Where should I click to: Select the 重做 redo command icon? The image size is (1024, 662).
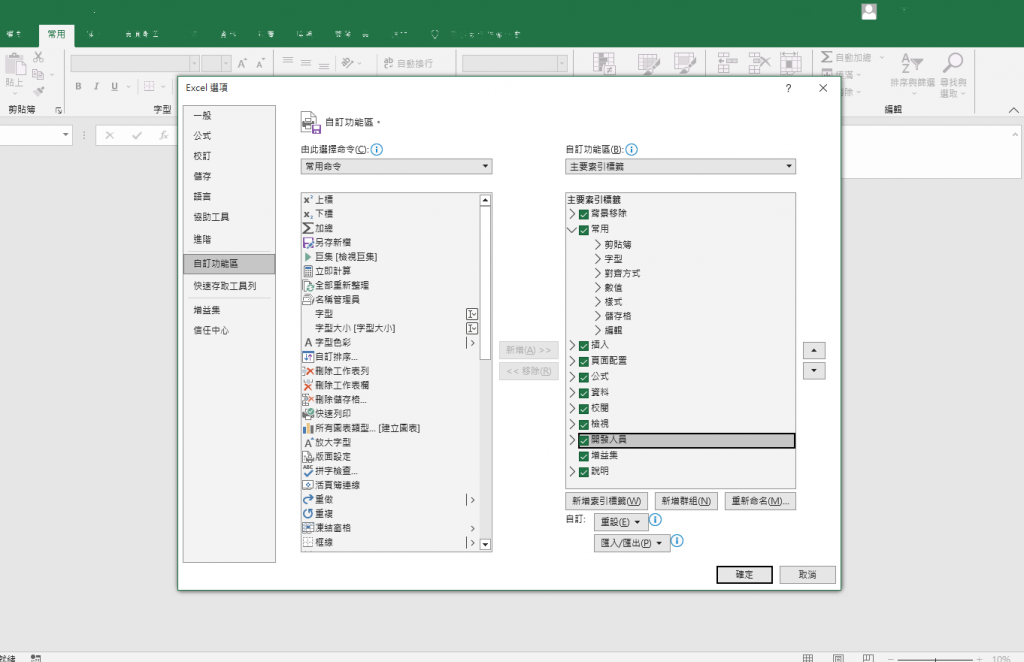pyautogui.click(x=308, y=499)
